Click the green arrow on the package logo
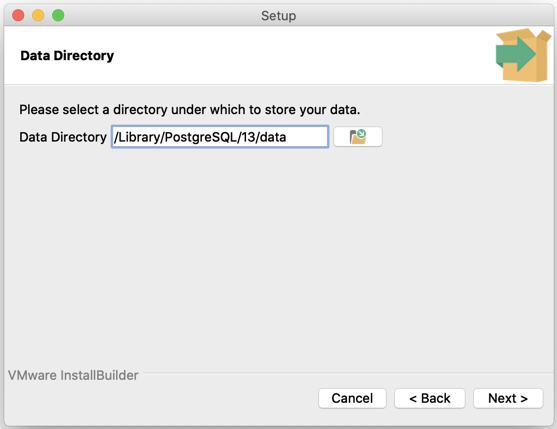Viewport: 557px width, 429px height. click(x=515, y=54)
